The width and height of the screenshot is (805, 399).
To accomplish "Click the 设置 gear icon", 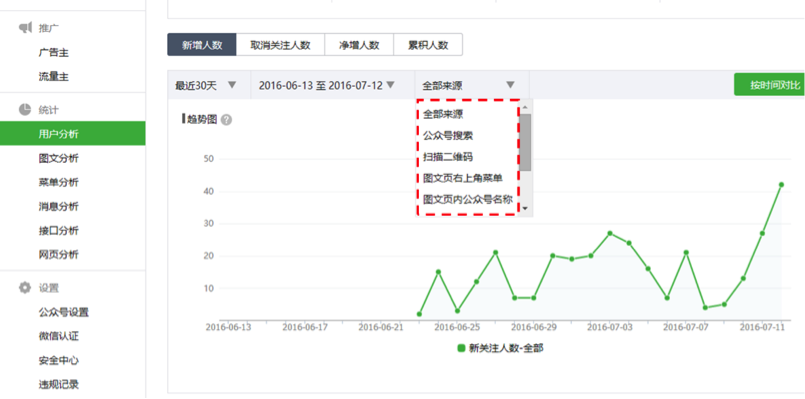I will [25, 288].
